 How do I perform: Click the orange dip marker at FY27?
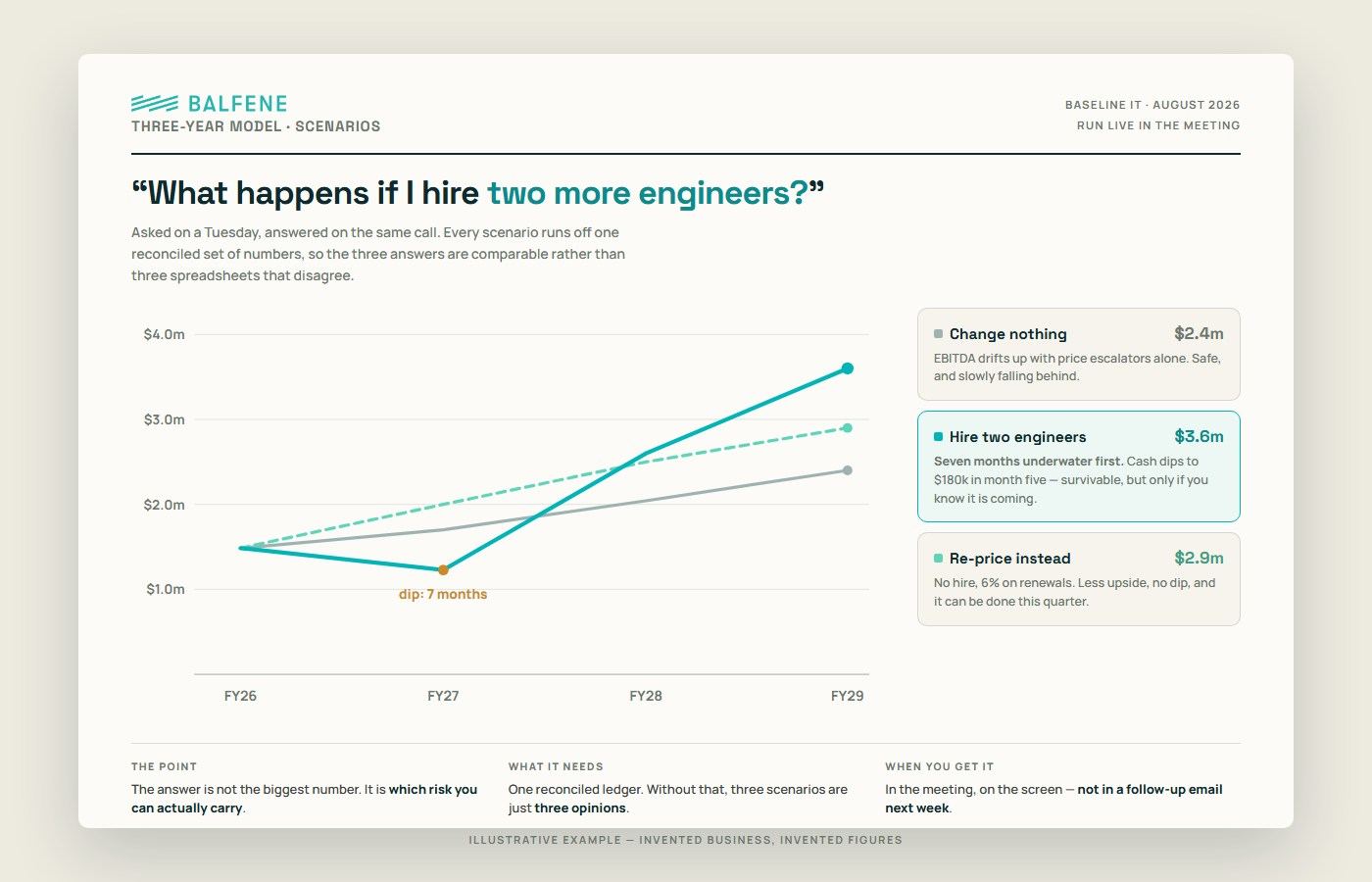point(443,569)
